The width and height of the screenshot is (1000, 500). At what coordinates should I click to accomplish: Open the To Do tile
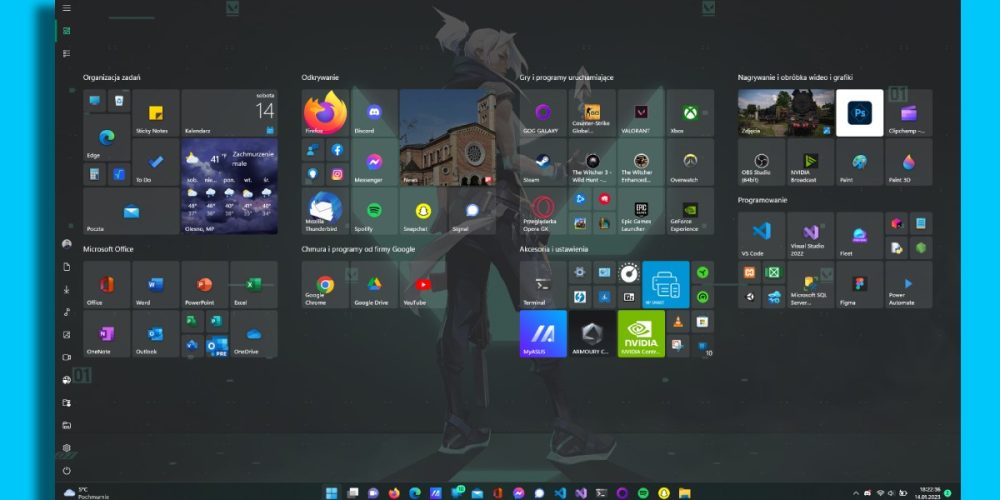tap(156, 162)
